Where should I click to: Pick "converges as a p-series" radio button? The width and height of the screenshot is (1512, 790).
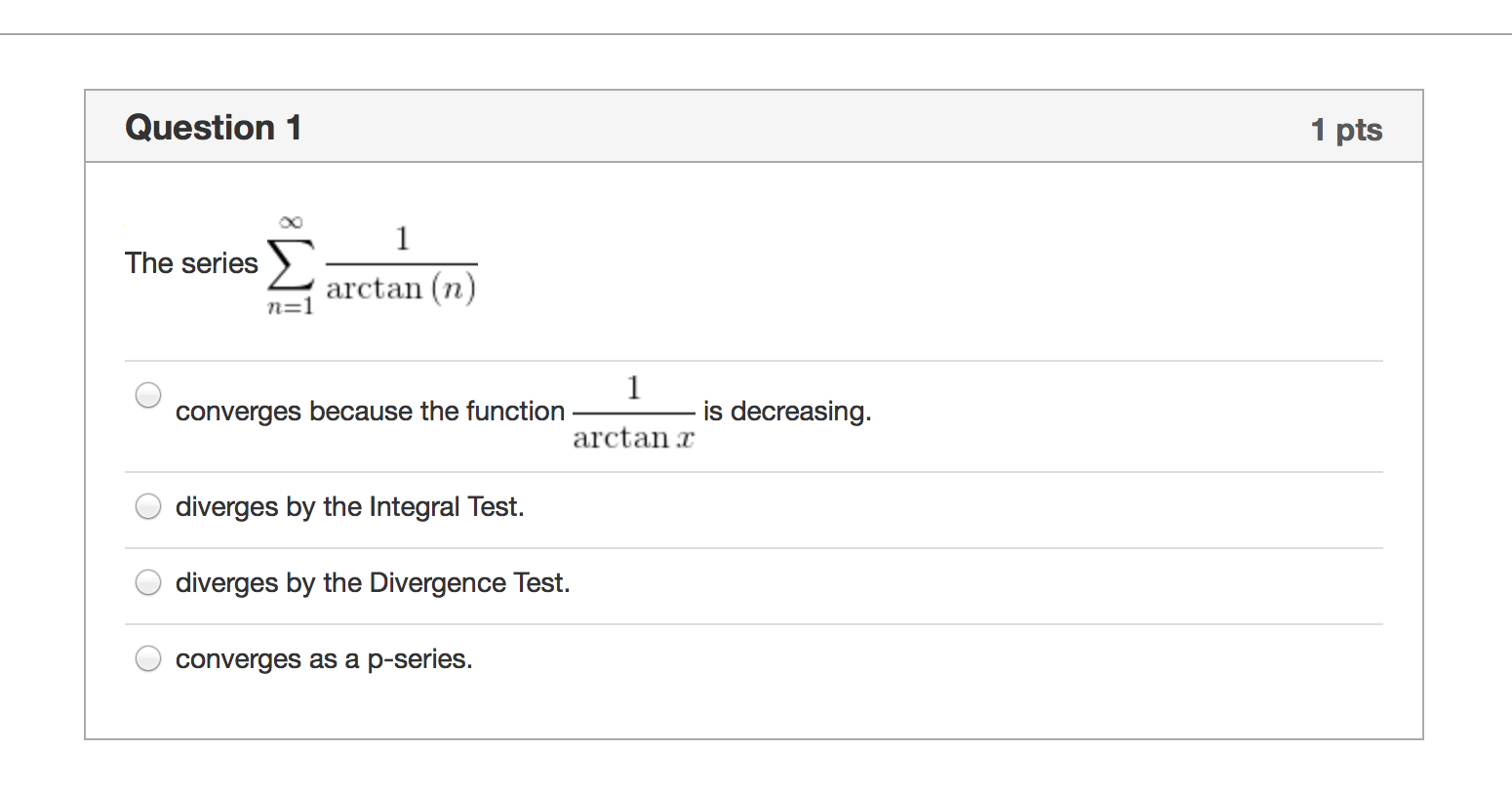click(x=148, y=659)
